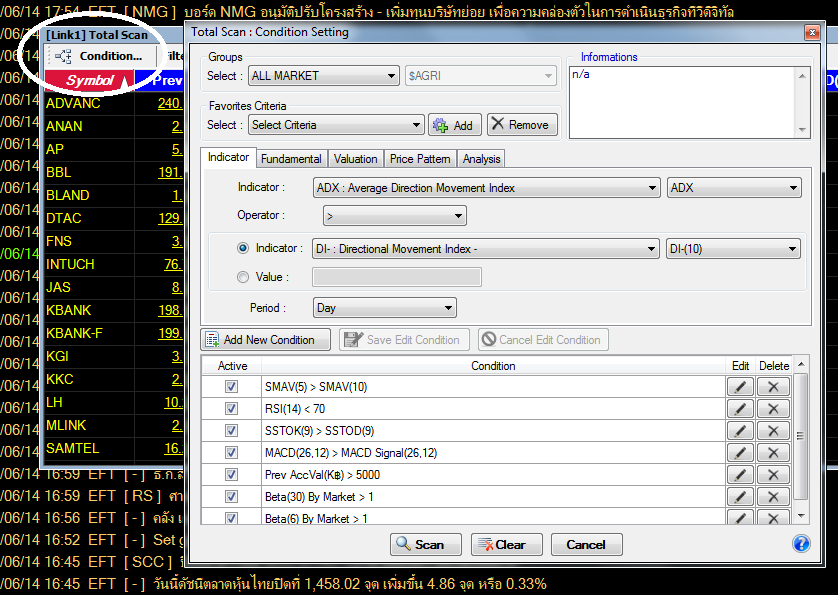This screenshot has height=595, width=838.
Task: Open the Select Criteria favorites dropdown
Action: [336, 125]
